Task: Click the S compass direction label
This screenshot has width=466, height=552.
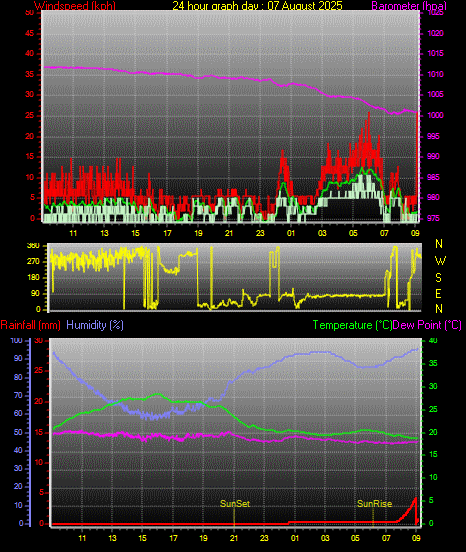Action: pos(439,278)
